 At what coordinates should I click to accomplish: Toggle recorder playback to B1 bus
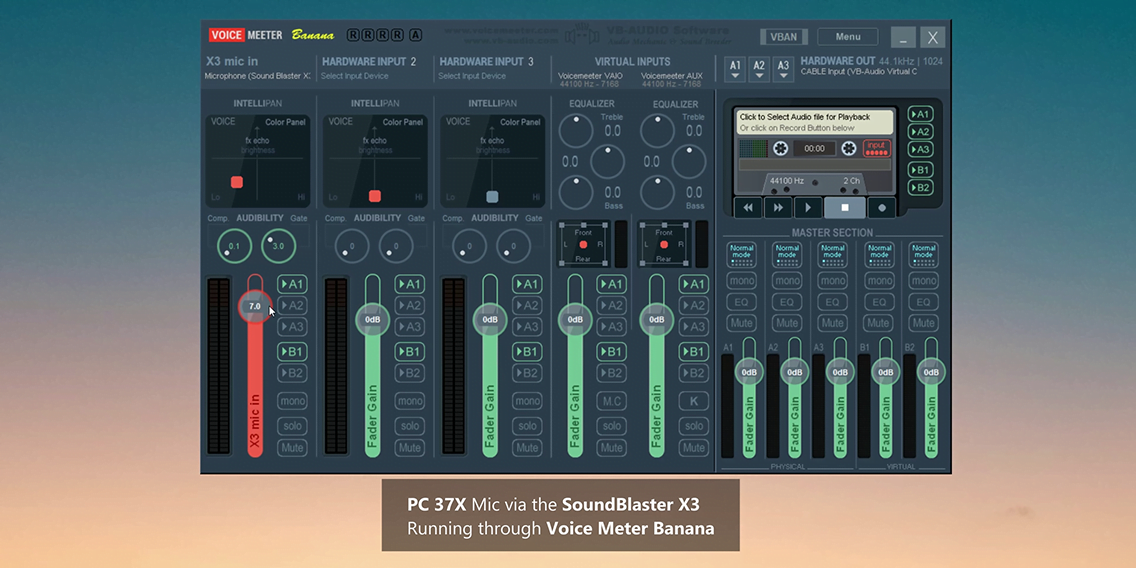pos(920,170)
